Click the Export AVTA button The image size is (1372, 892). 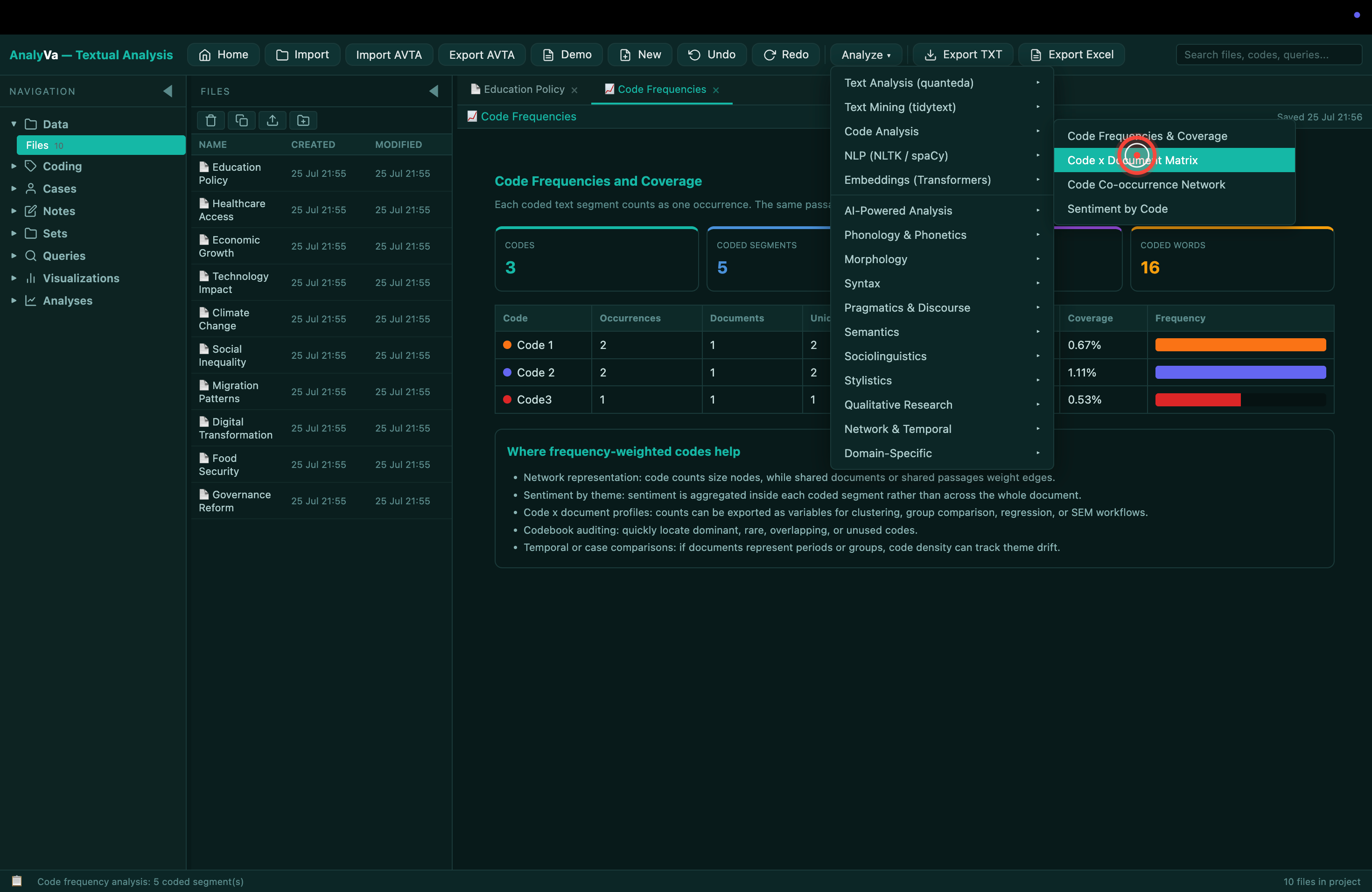pos(482,55)
